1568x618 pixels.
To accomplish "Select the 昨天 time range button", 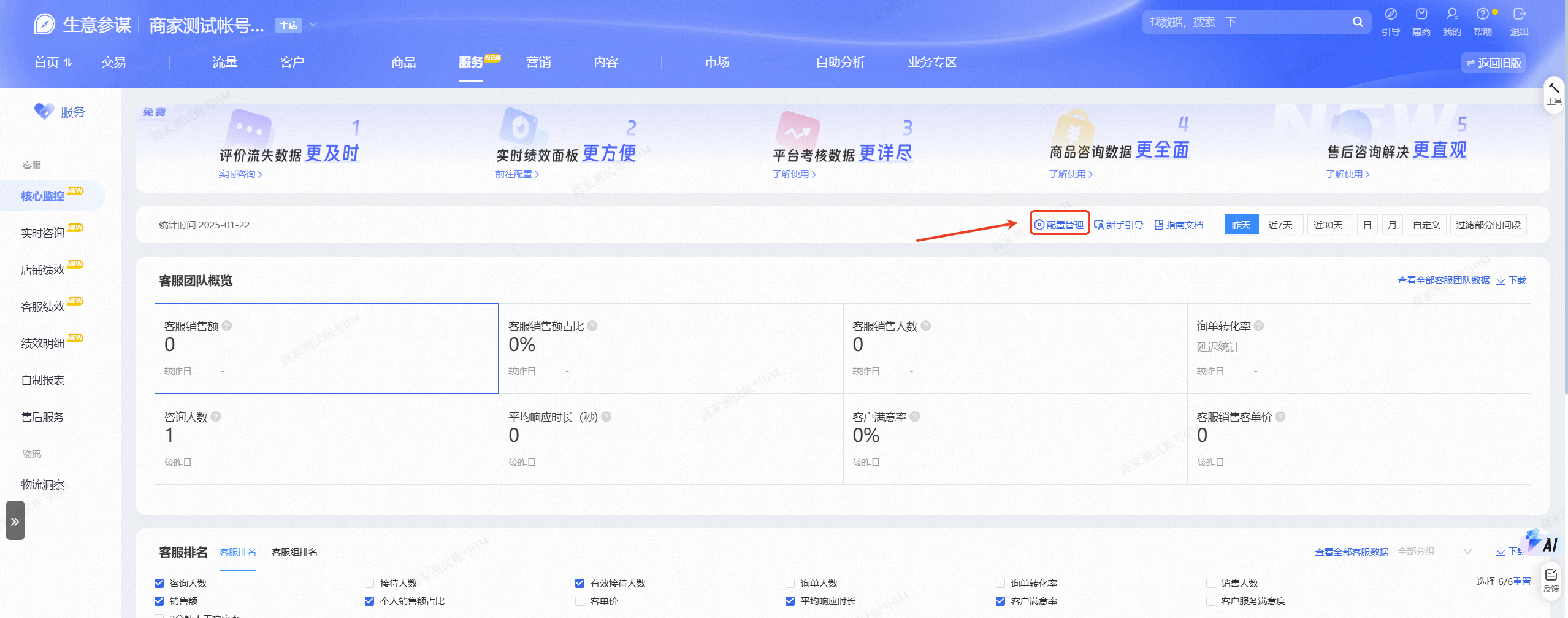I will pos(1241,225).
